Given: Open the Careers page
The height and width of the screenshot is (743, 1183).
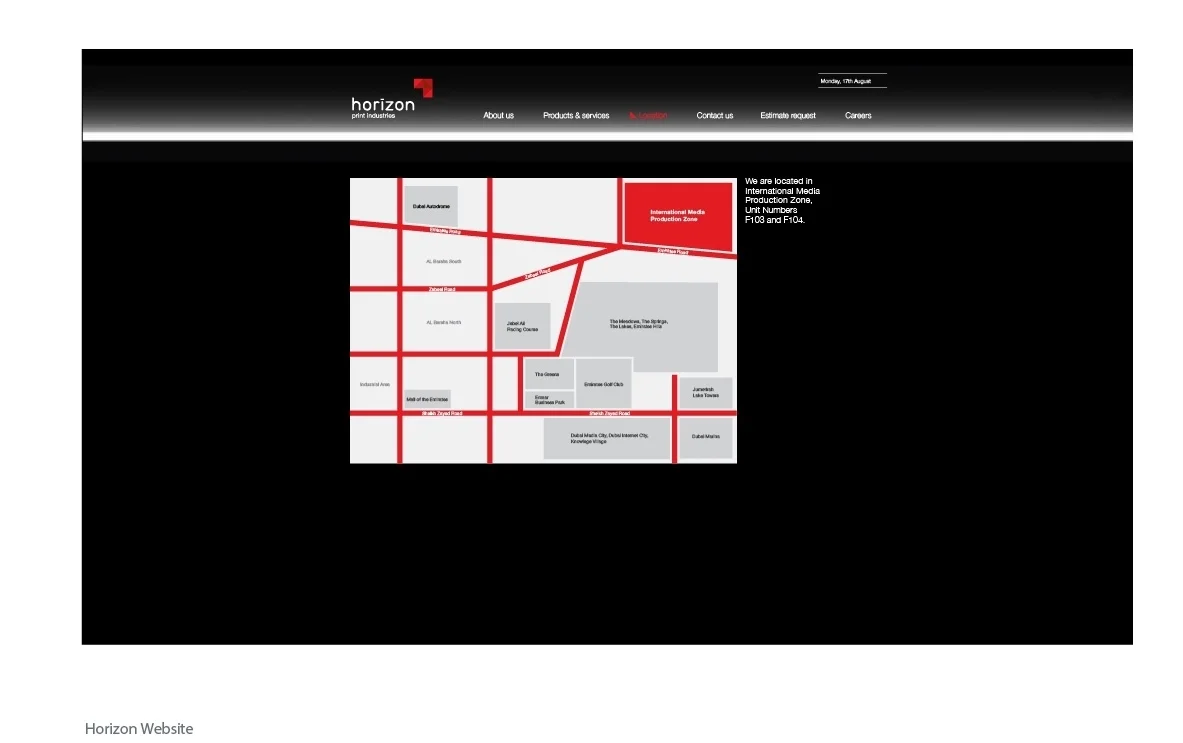Looking at the screenshot, I should tap(858, 115).
